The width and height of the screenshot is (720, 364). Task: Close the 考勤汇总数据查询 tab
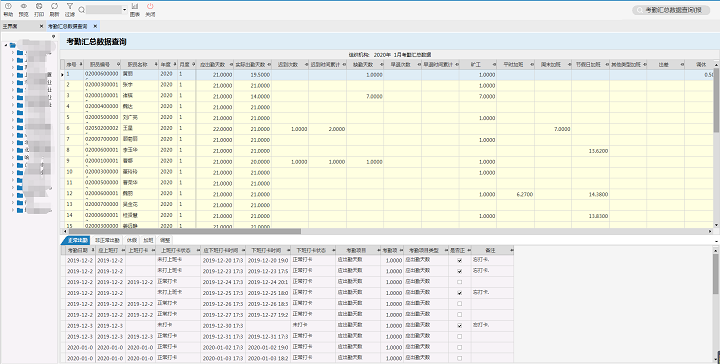coord(95,26)
